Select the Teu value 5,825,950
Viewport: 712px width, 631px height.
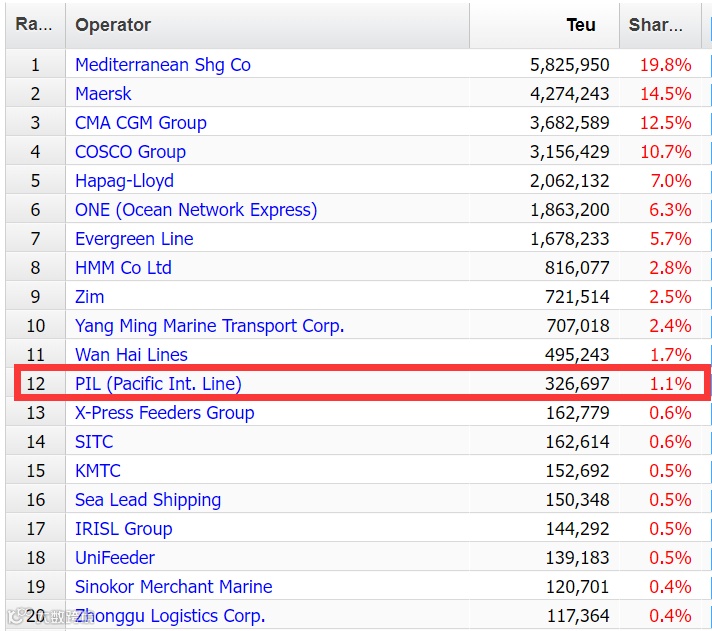point(569,65)
